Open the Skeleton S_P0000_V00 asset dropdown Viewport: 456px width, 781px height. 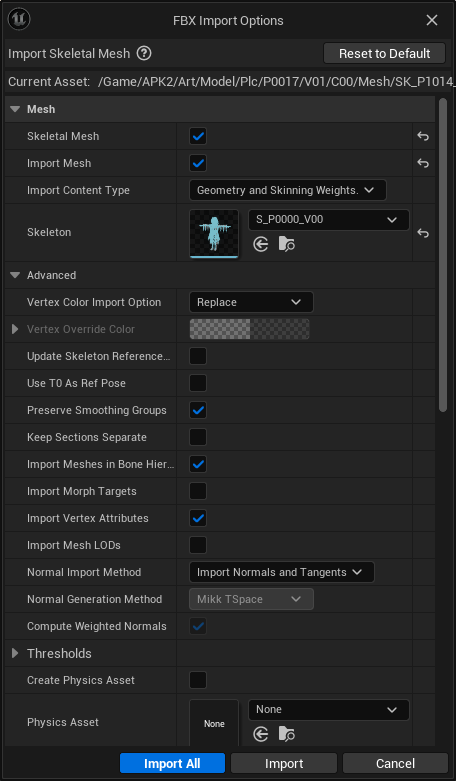click(329, 220)
